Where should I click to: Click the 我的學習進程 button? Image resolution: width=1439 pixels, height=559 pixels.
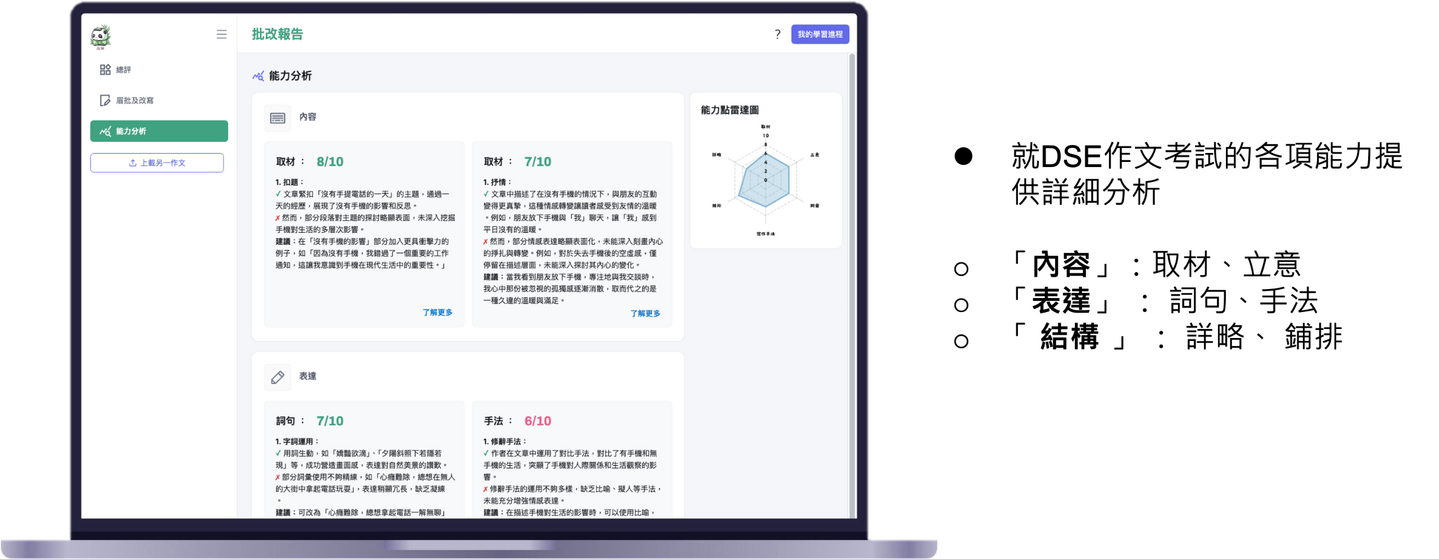pos(819,34)
